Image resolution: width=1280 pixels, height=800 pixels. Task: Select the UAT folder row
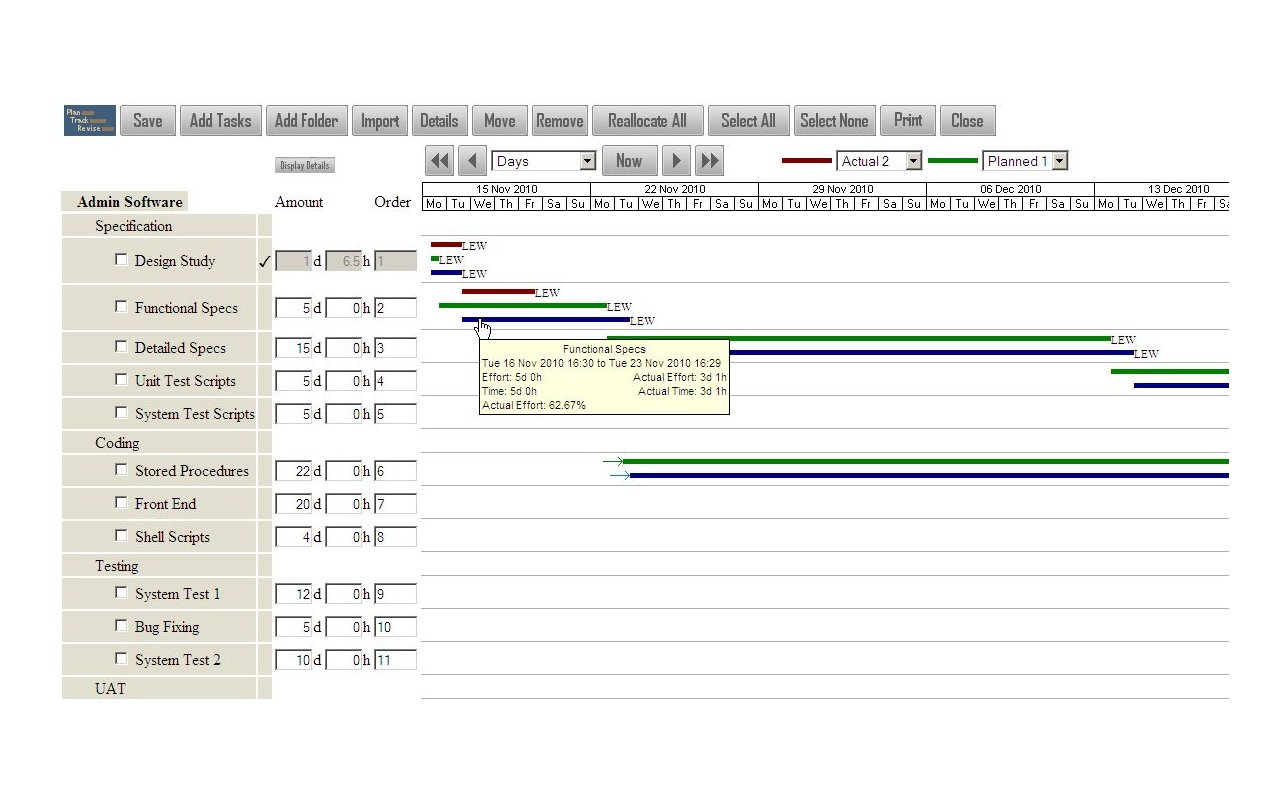(159, 689)
